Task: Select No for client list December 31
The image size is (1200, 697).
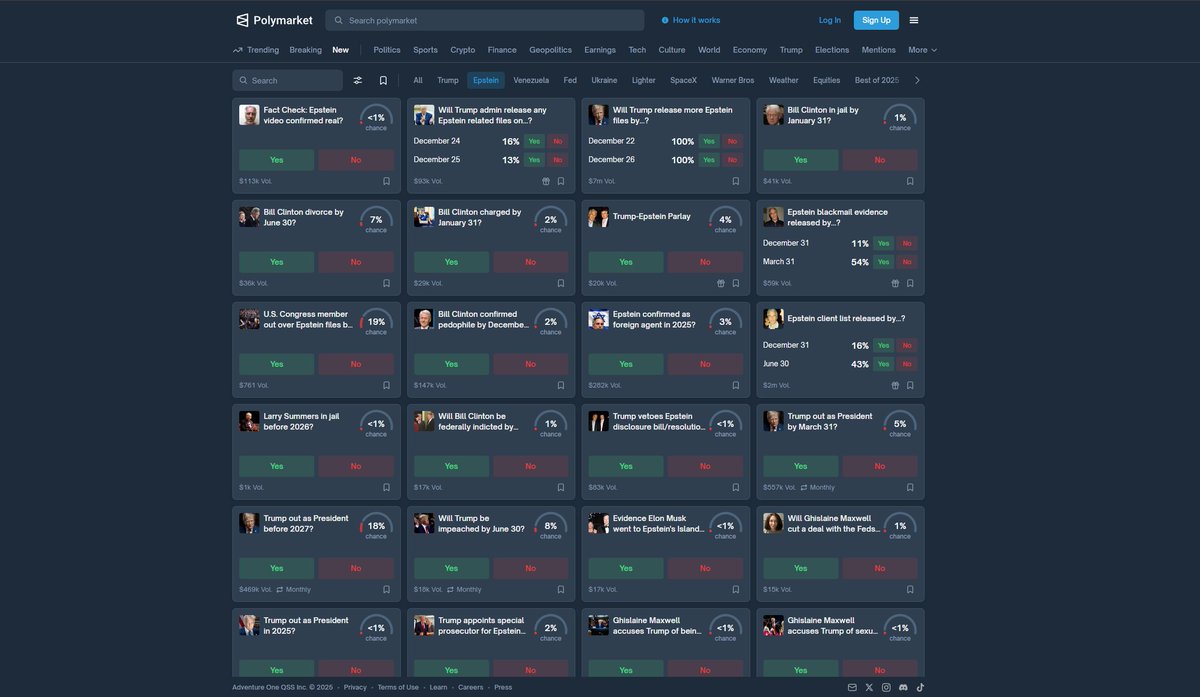Action: (907, 345)
